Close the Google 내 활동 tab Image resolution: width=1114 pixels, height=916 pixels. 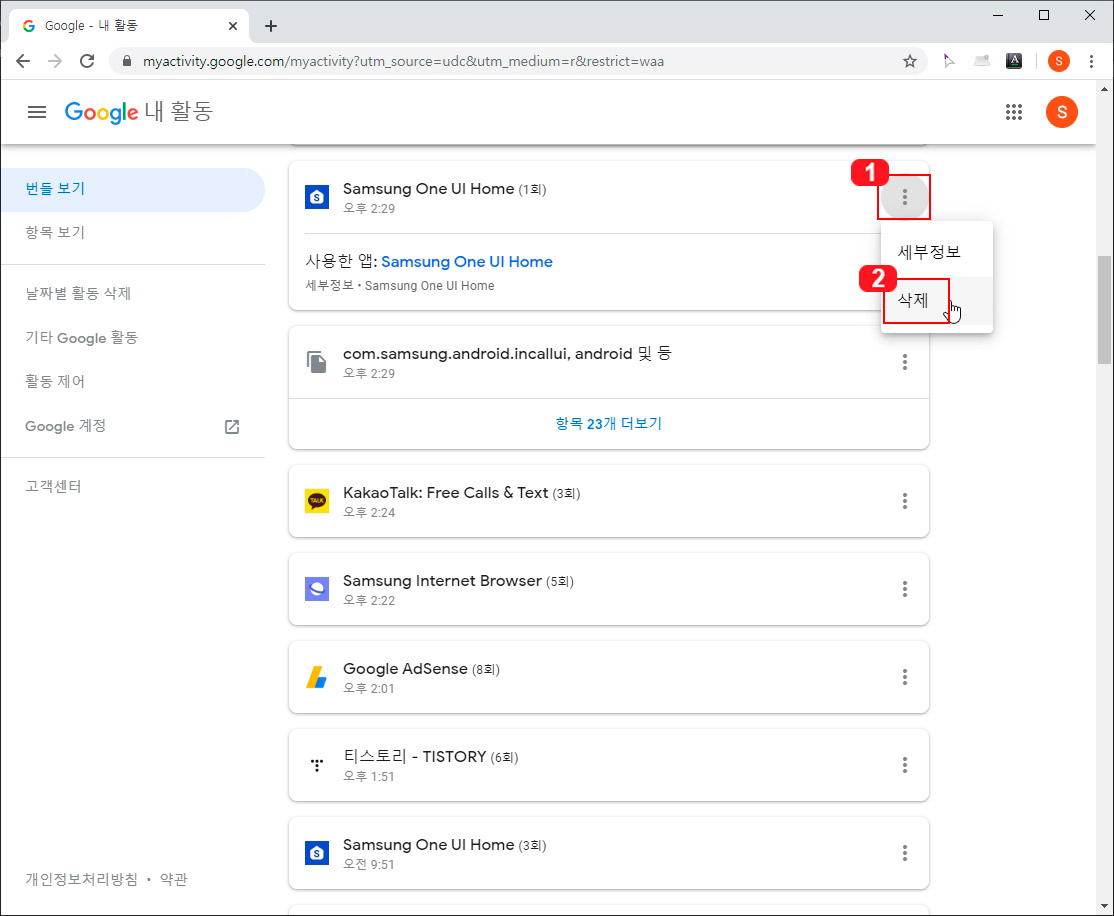click(x=232, y=26)
